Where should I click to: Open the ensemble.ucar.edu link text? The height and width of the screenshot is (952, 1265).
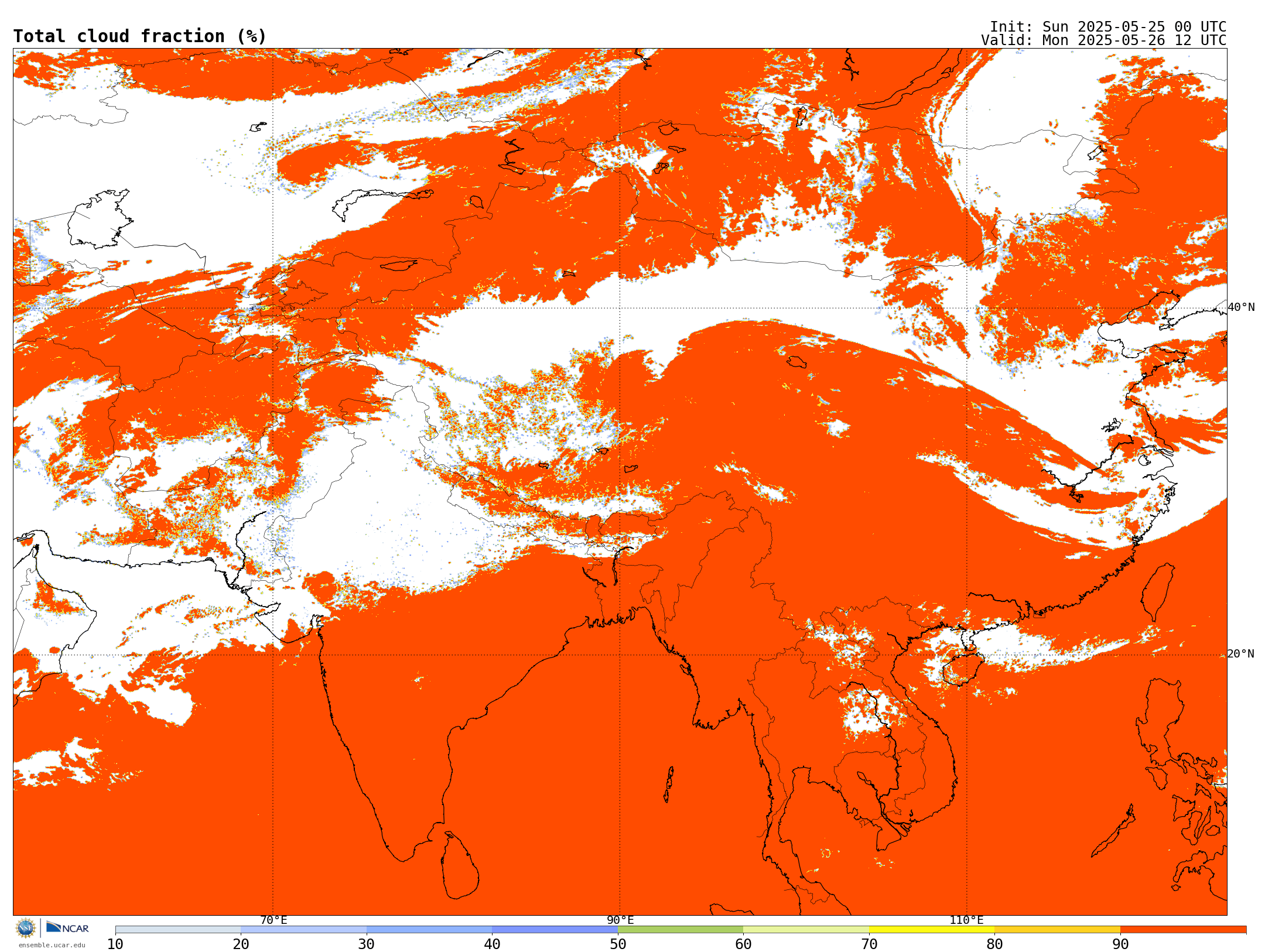click(52, 945)
